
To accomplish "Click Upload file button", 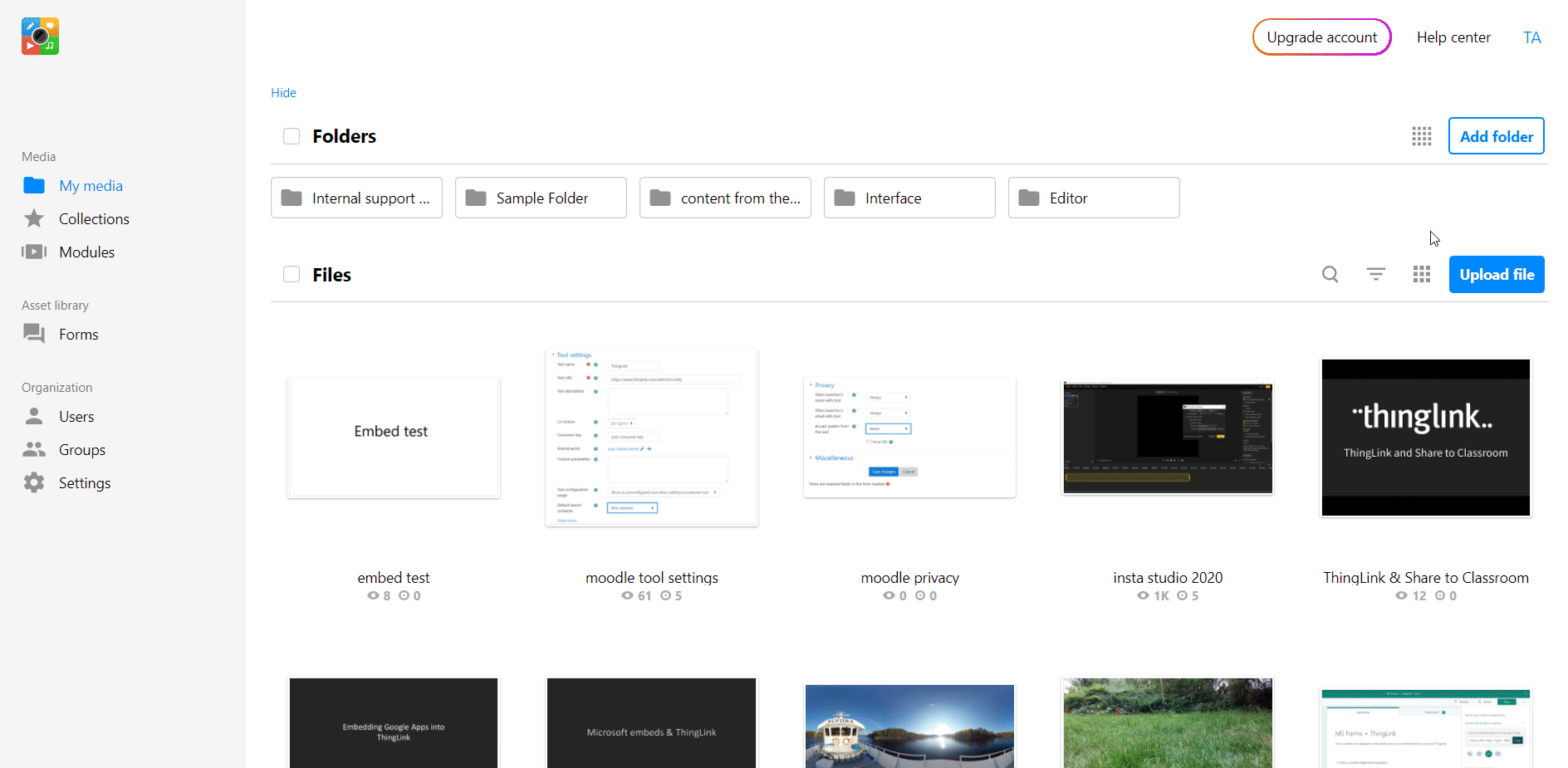I will tap(1497, 275).
